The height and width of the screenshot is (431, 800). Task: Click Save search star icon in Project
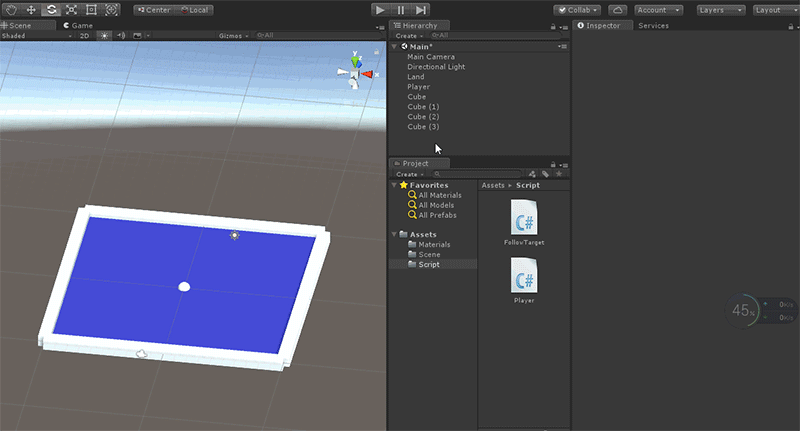tap(559, 174)
